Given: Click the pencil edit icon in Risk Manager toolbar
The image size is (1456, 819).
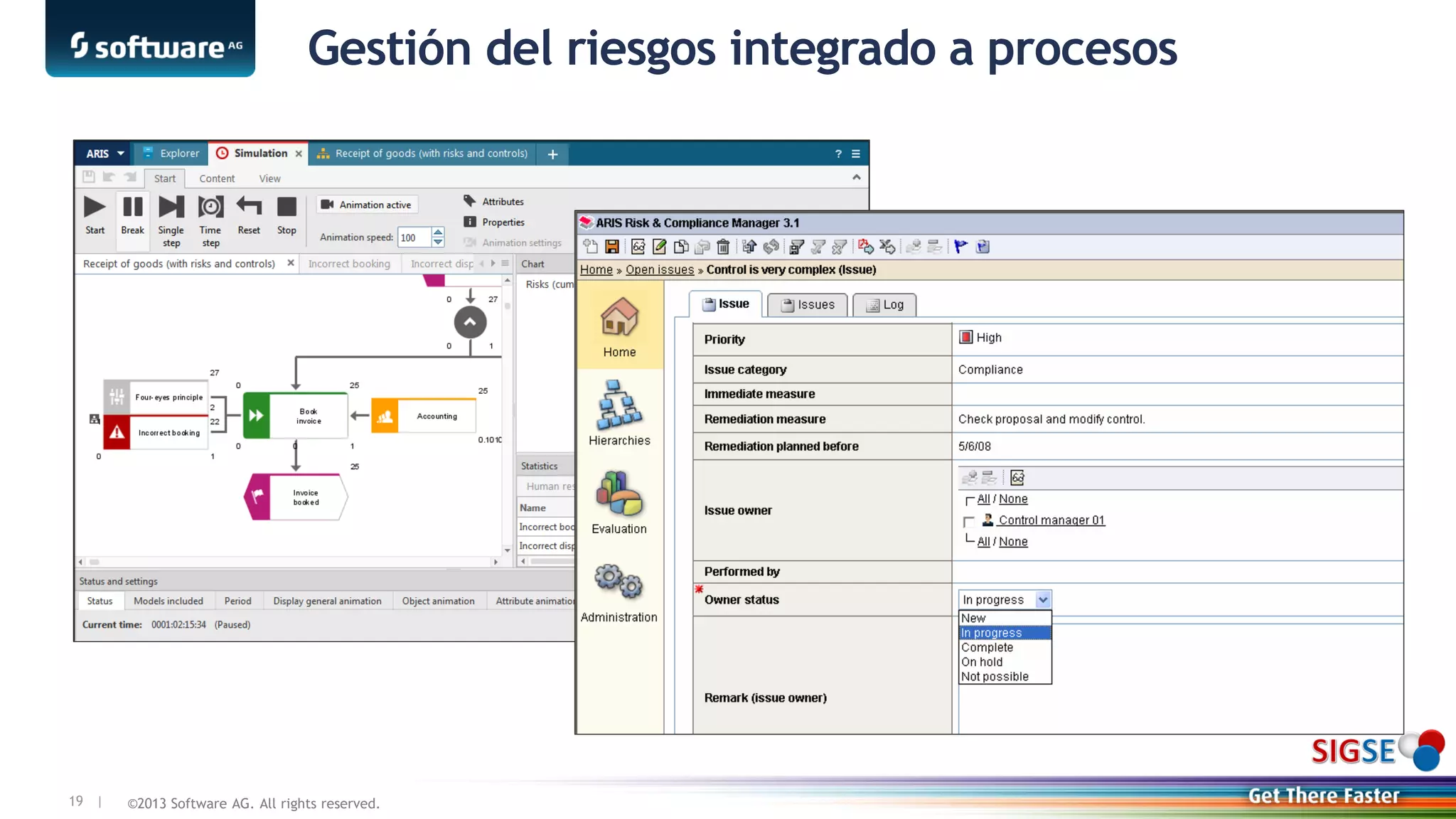Looking at the screenshot, I should pyautogui.click(x=660, y=247).
